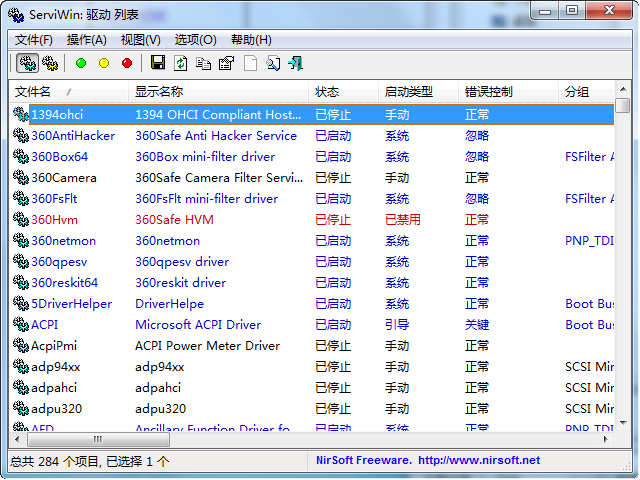Click gear icon of 360Box64 row
Screen dimensions: 640x480
tap(20, 157)
